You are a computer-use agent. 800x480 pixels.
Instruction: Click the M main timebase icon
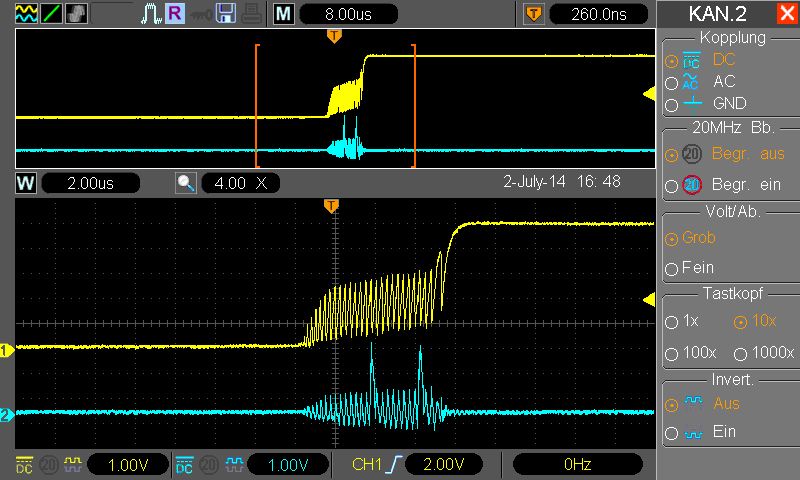click(x=284, y=14)
